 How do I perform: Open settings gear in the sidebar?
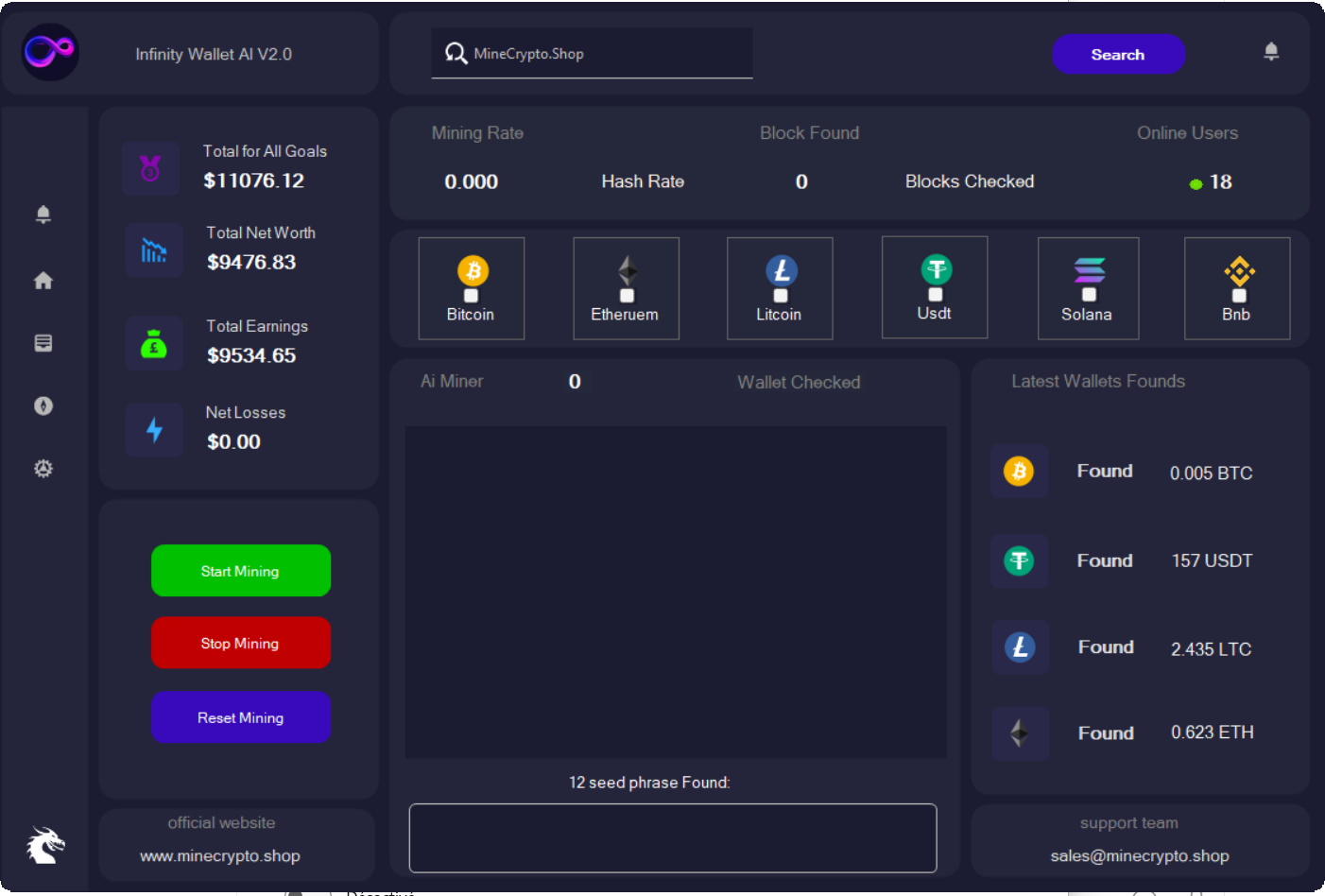tap(43, 469)
